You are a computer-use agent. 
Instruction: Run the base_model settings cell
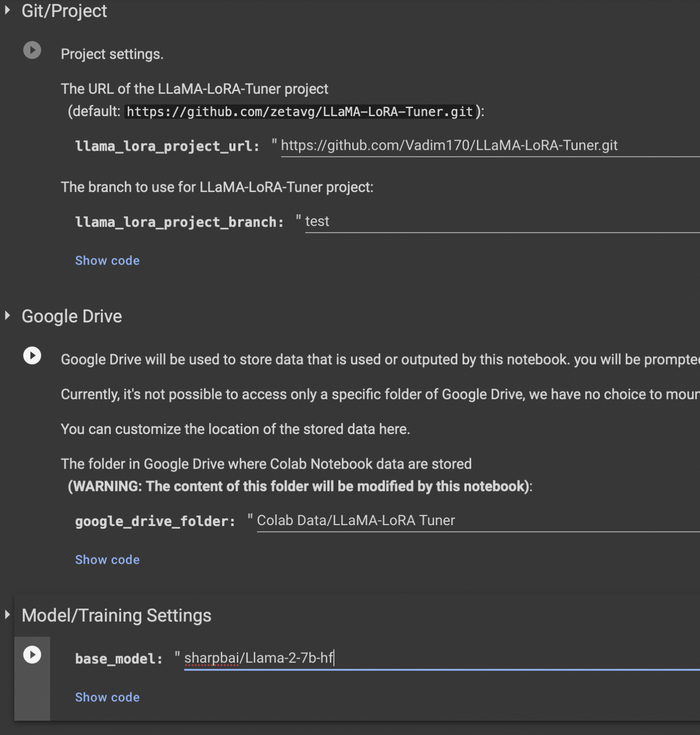(32, 654)
